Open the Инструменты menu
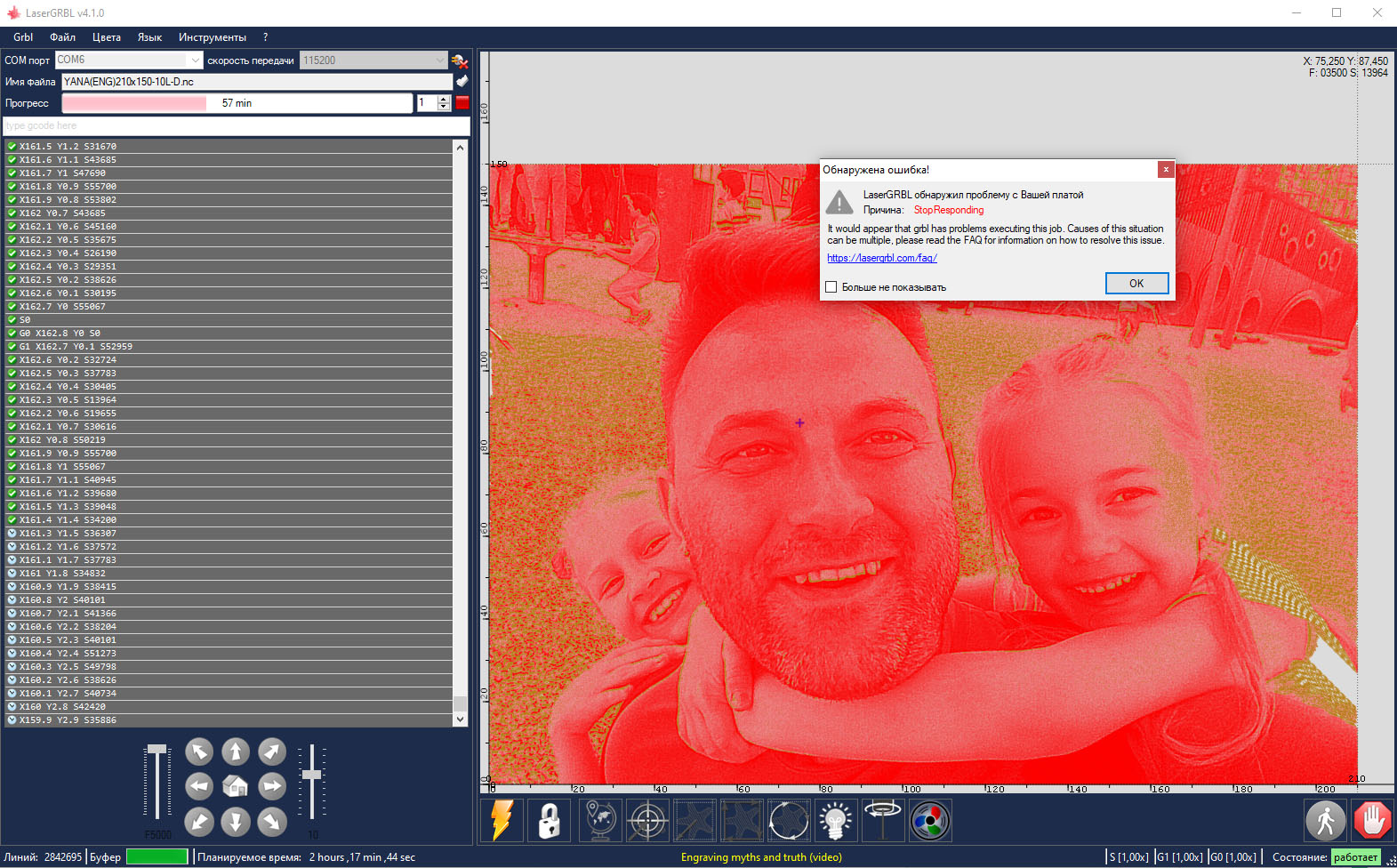 212,37
